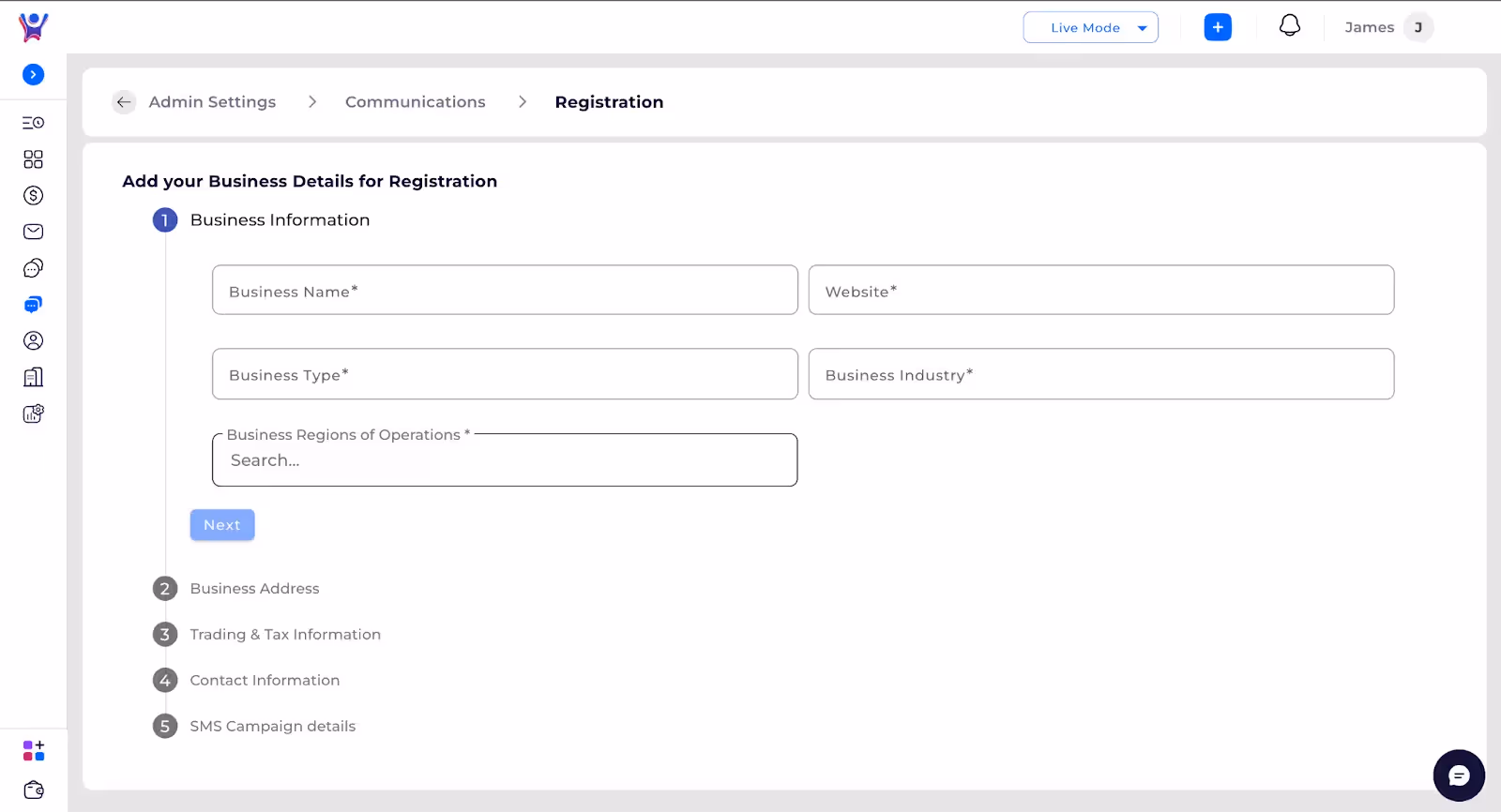Navigate to Communications breadcrumb
The width and height of the screenshot is (1501, 812).
[x=415, y=102]
